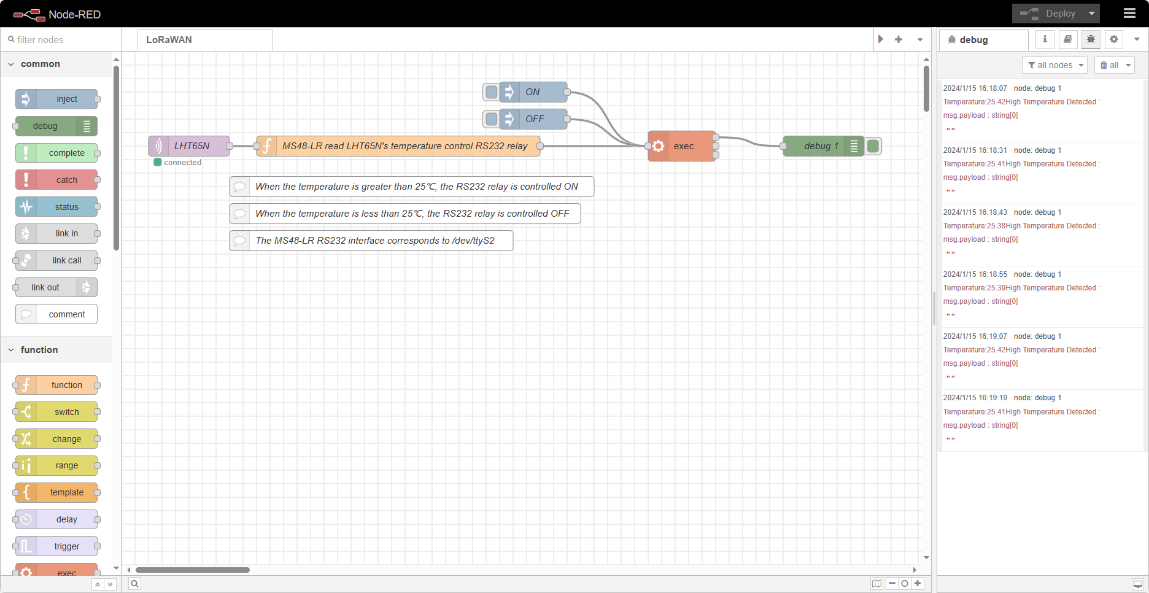Screen dimensions: 1149x593
Task: Toggle the debug 1 node output button
Action: tap(873, 146)
